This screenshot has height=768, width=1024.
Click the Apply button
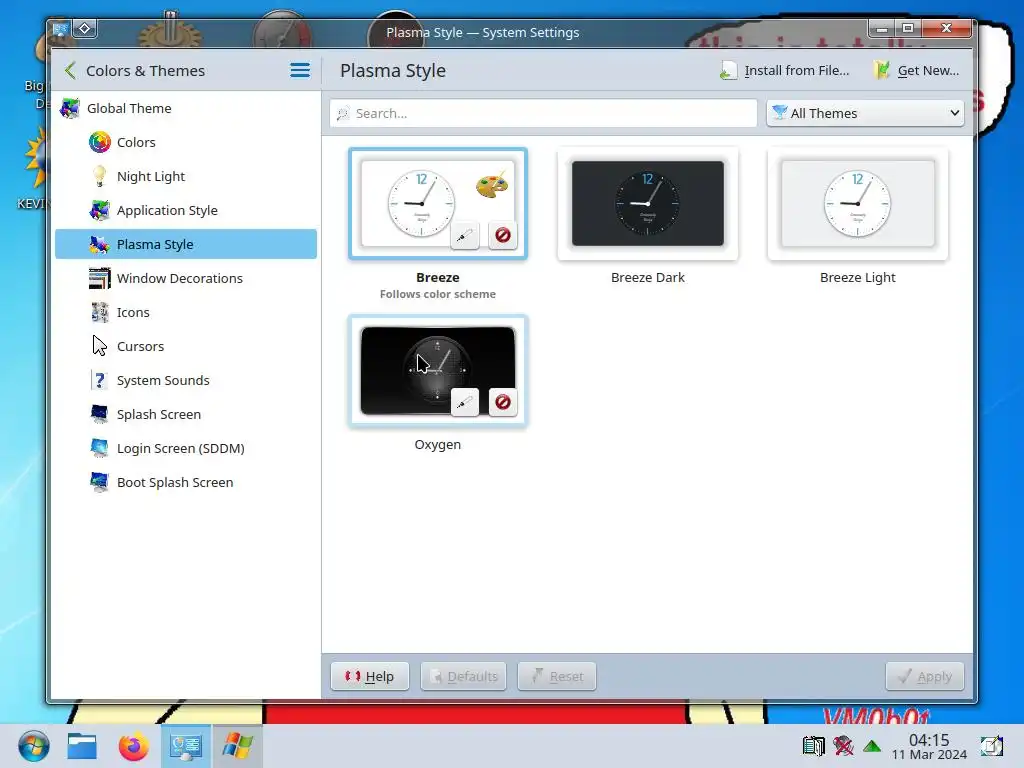coord(925,677)
